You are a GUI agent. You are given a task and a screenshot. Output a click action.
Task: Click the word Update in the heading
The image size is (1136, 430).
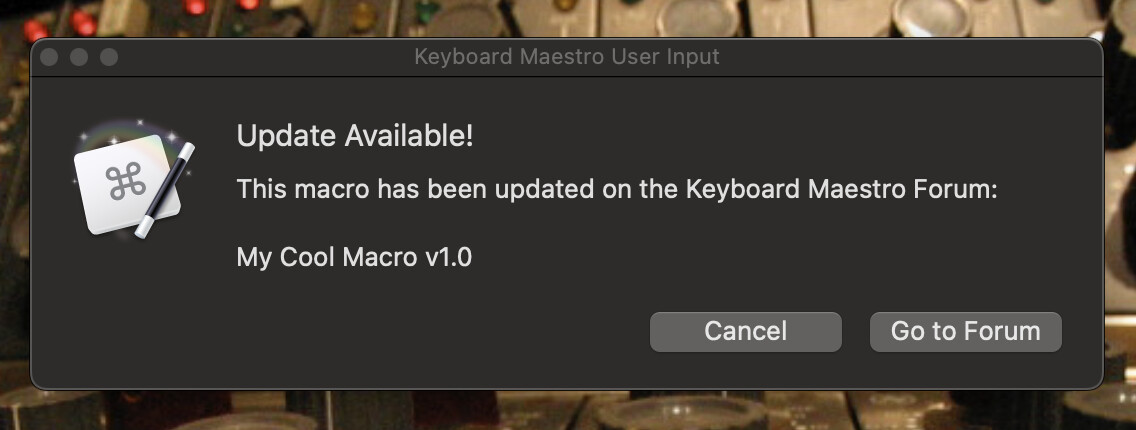coord(271,137)
